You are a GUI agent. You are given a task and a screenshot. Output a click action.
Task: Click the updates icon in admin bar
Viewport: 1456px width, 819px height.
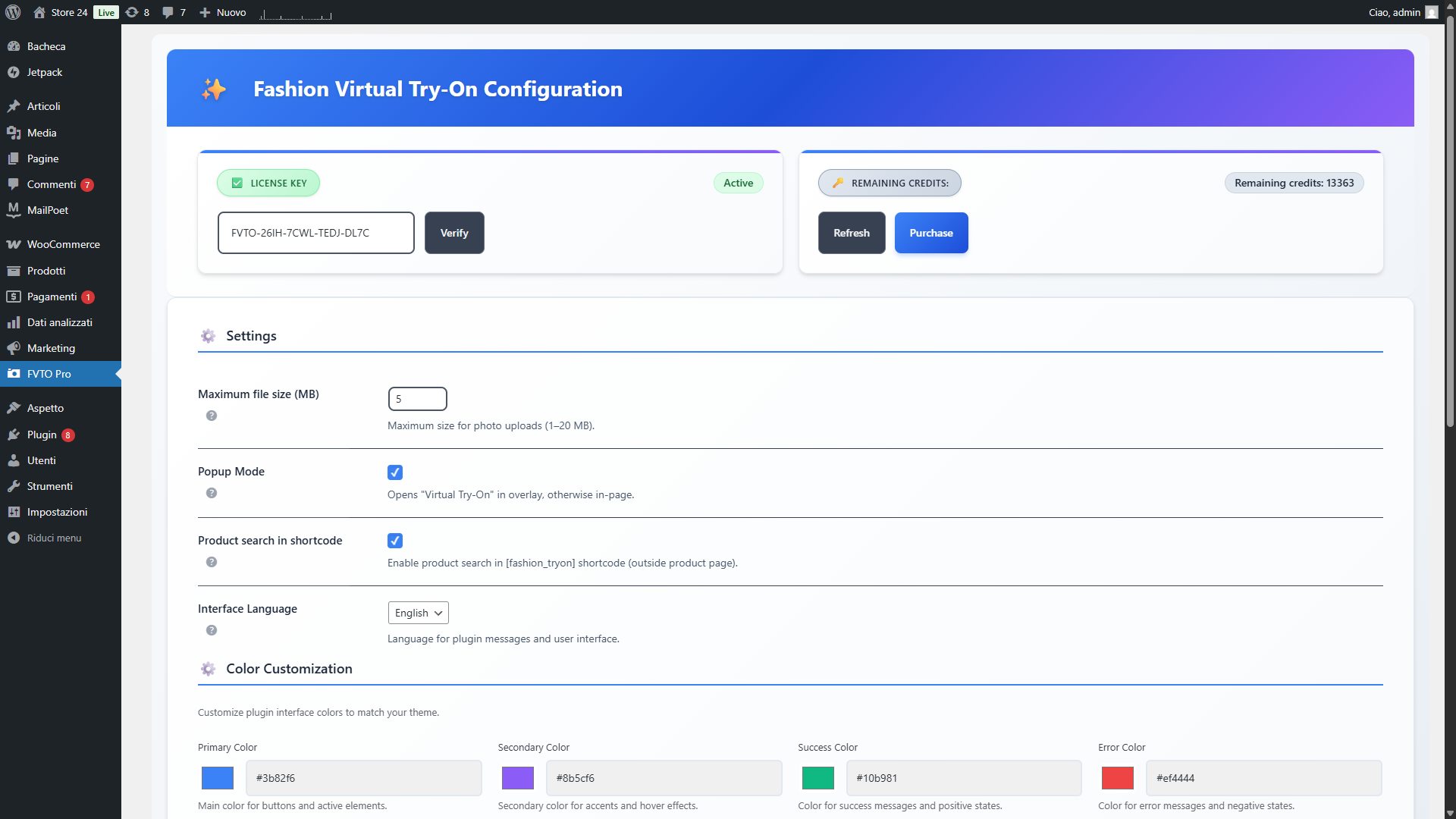pyautogui.click(x=132, y=12)
